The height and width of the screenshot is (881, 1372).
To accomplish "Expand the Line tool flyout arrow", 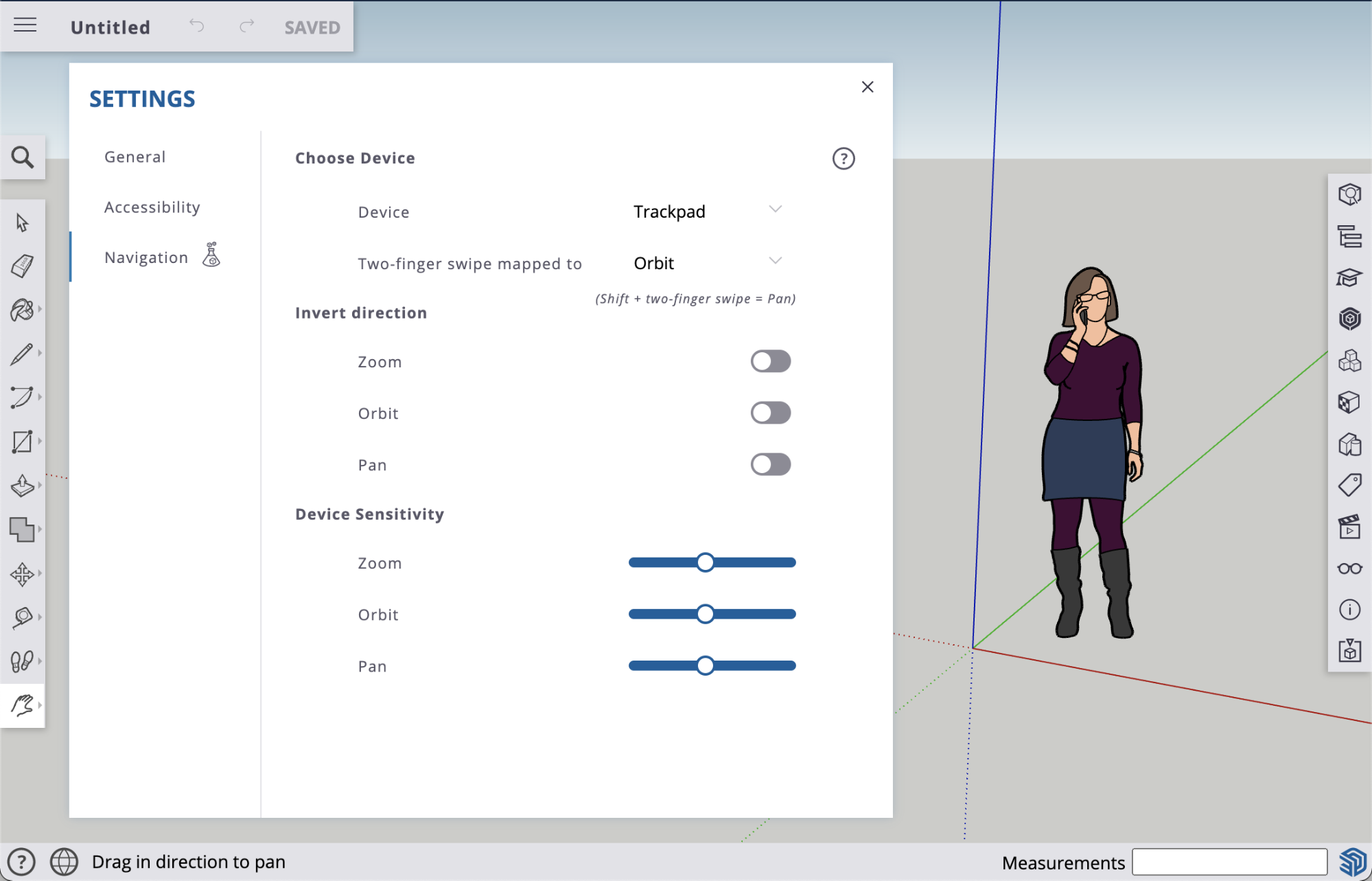I will tap(40, 354).
